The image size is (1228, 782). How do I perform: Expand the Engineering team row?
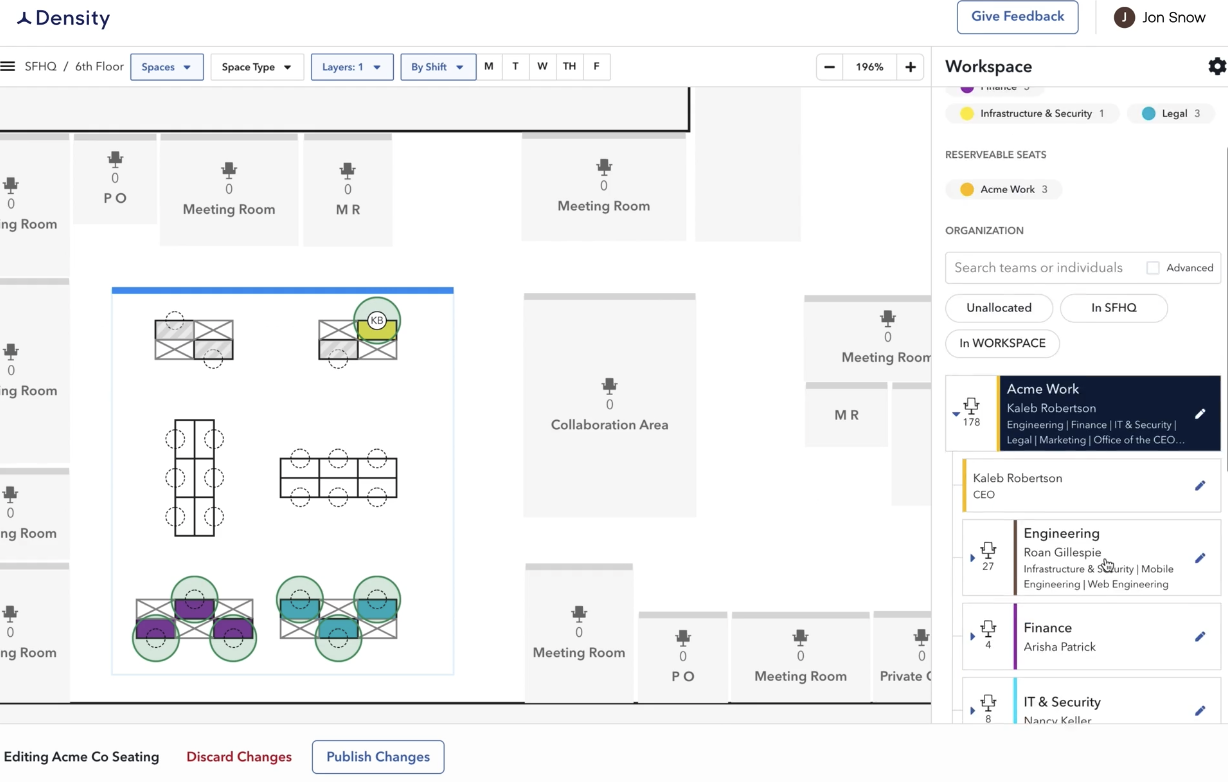coord(972,558)
